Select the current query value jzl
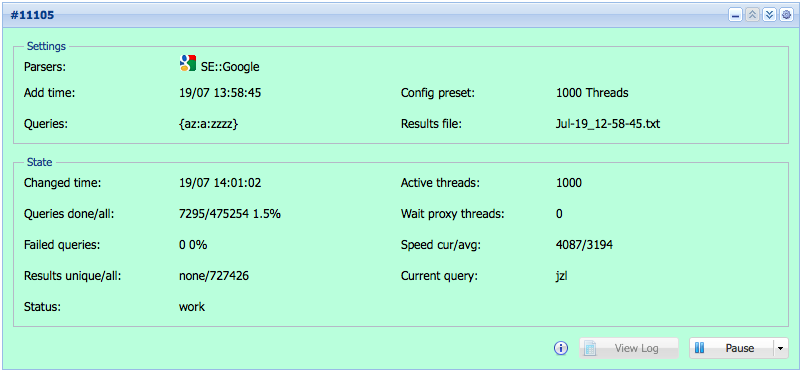801x372 pixels. pyautogui.click(x=562, y=276)
